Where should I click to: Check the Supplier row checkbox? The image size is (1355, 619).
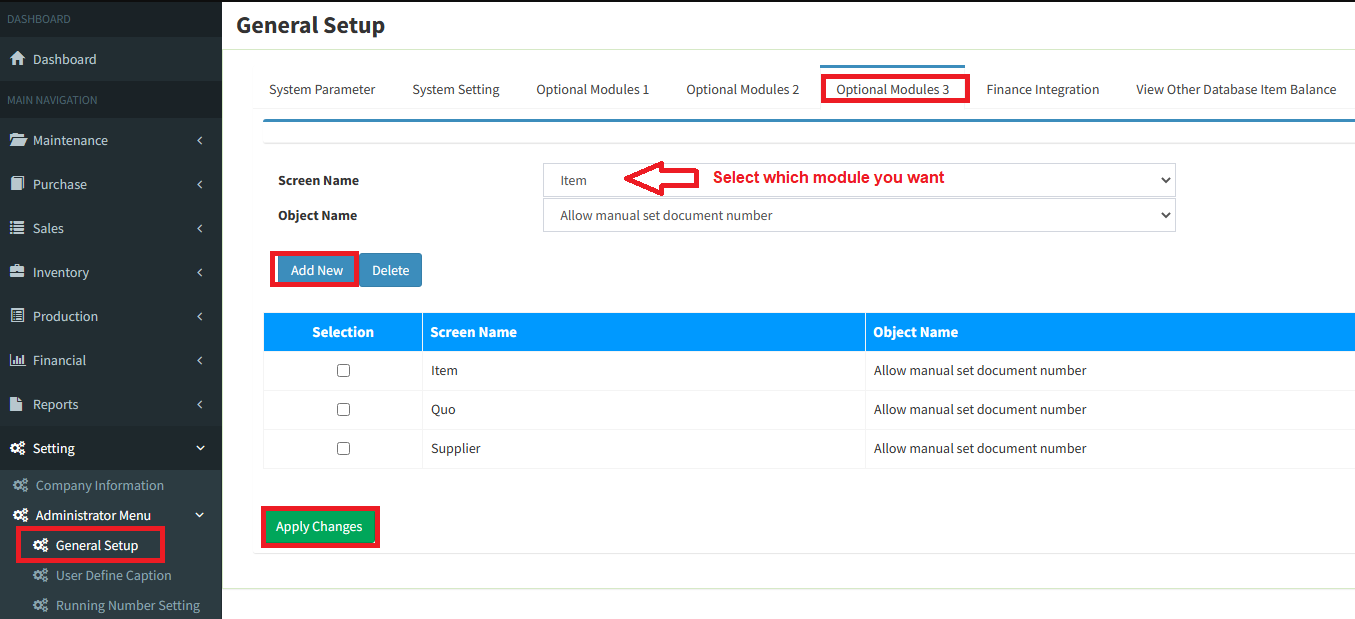point(343,448)
